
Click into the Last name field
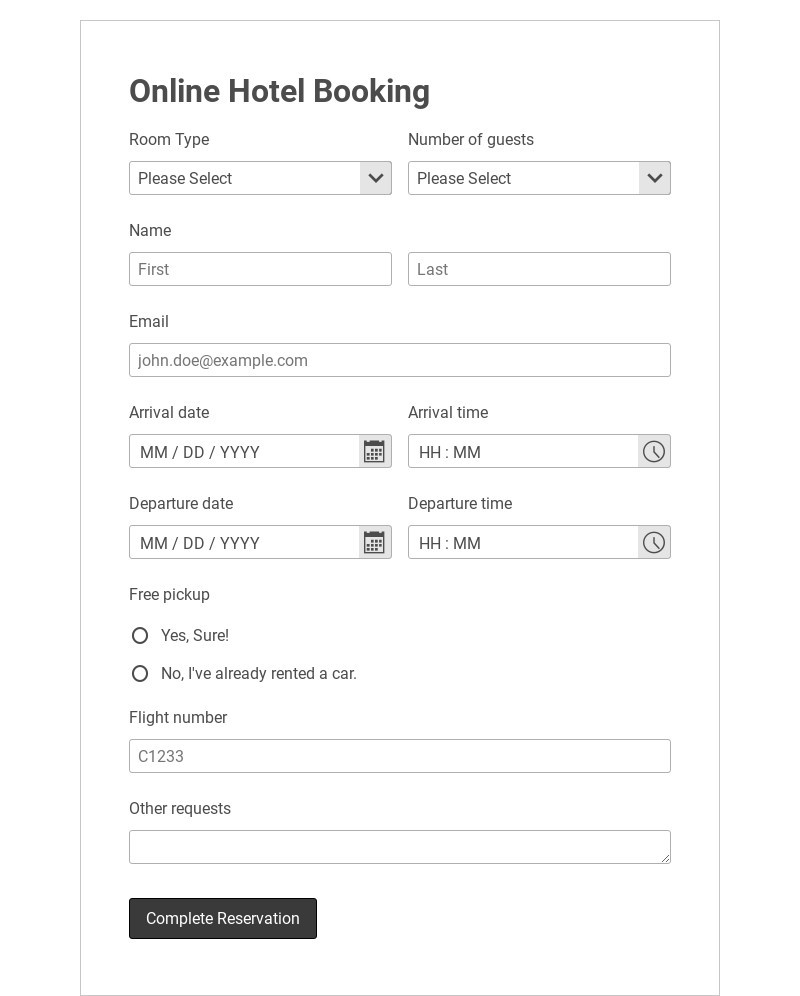(x=539, y=269)
